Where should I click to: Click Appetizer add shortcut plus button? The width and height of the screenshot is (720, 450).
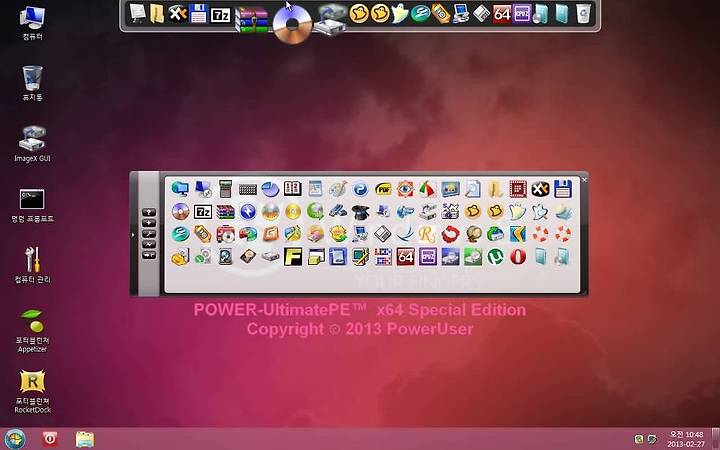(149, 223)
